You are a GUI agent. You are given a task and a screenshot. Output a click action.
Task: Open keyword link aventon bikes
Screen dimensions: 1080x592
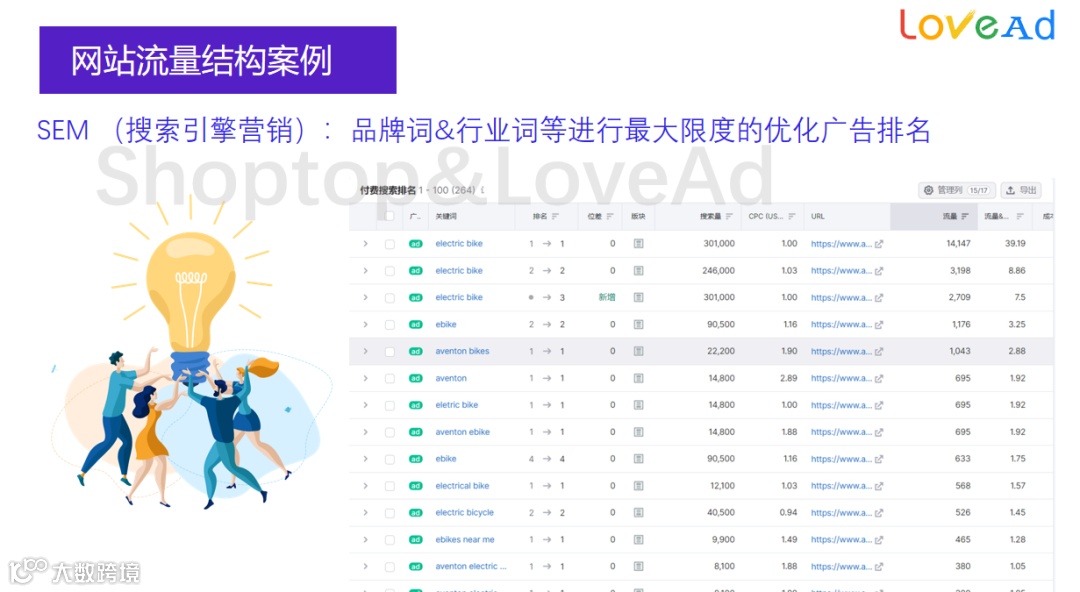(462, 351)
